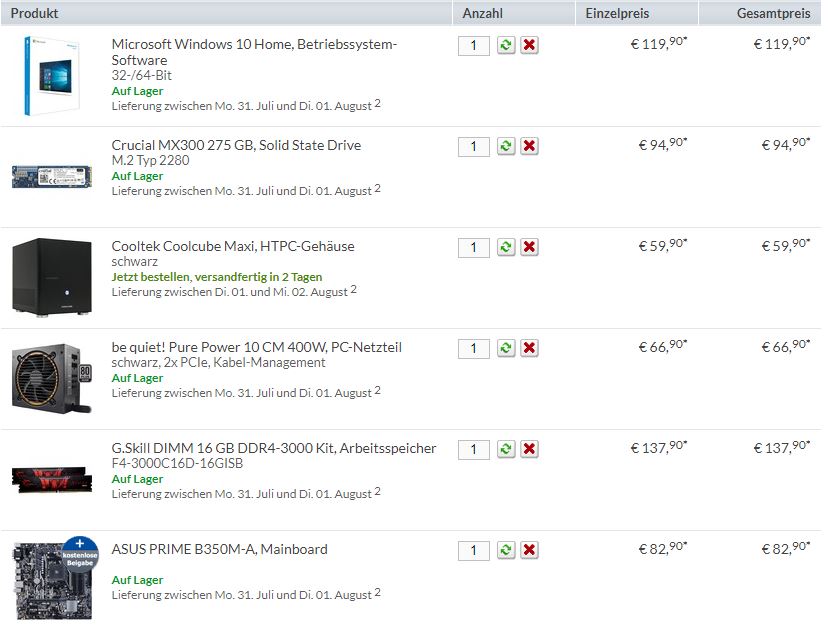
Task: Update quantity for ASUS PRIME B350M-A
Action: 506,550
